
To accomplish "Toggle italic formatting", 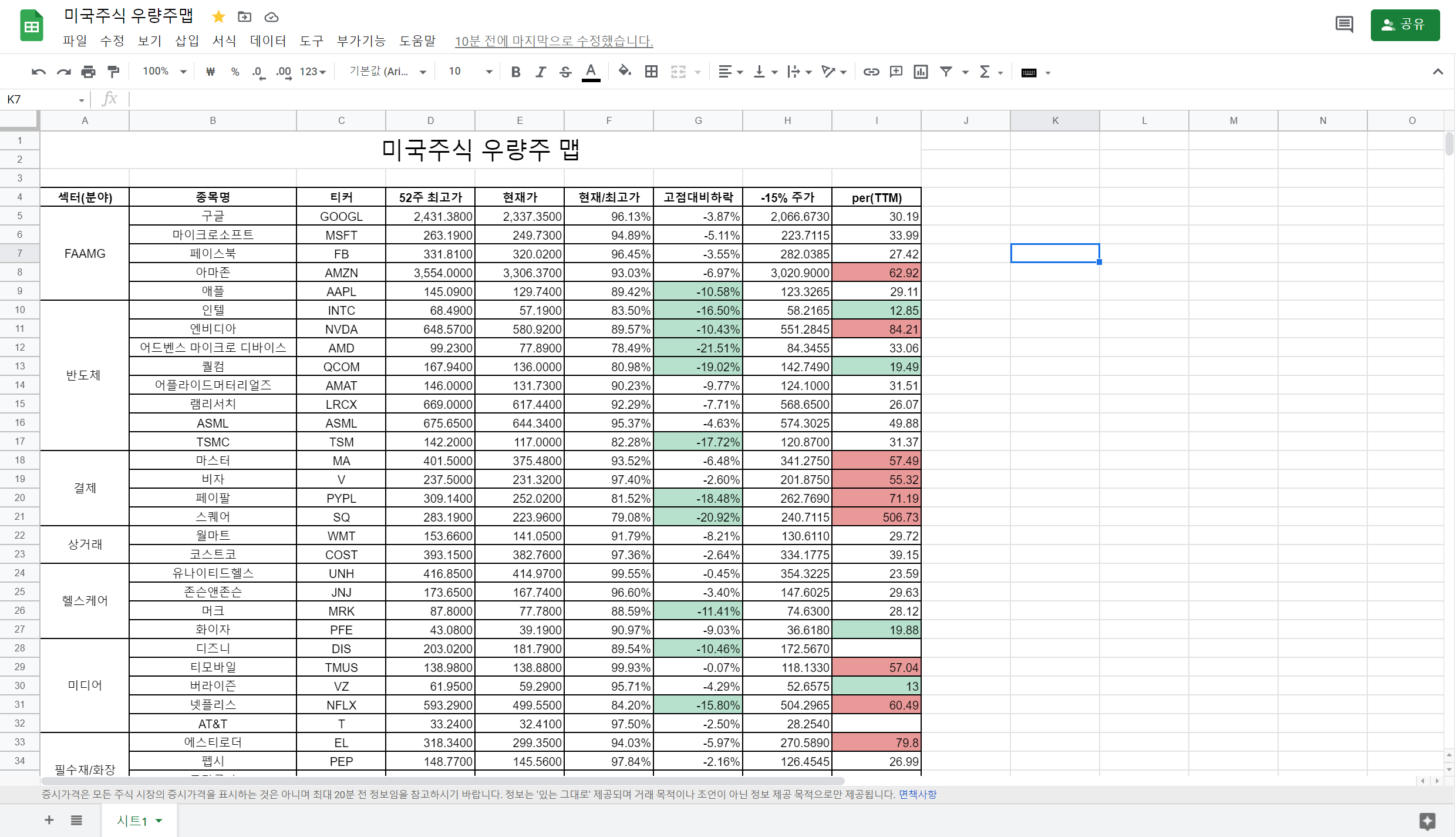I will [x=541, y=72].
